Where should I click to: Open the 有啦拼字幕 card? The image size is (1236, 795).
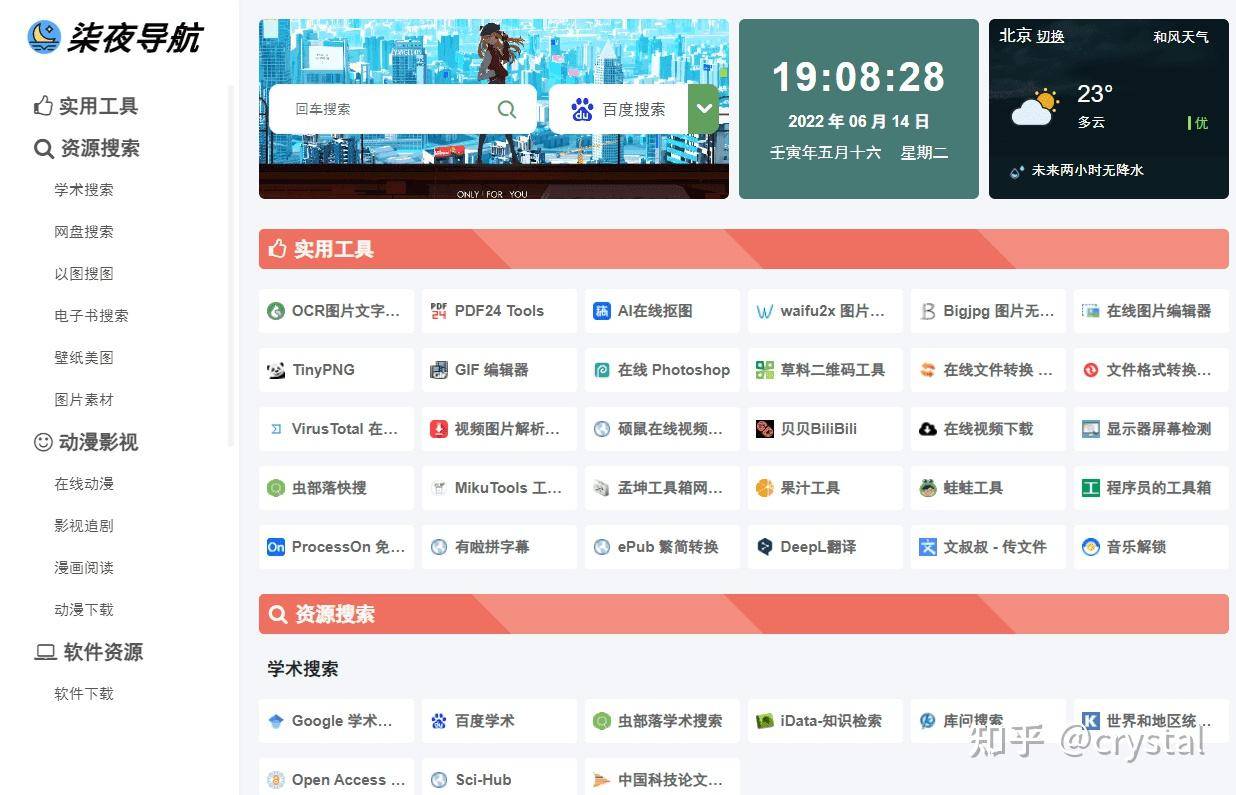coord(499,547)
